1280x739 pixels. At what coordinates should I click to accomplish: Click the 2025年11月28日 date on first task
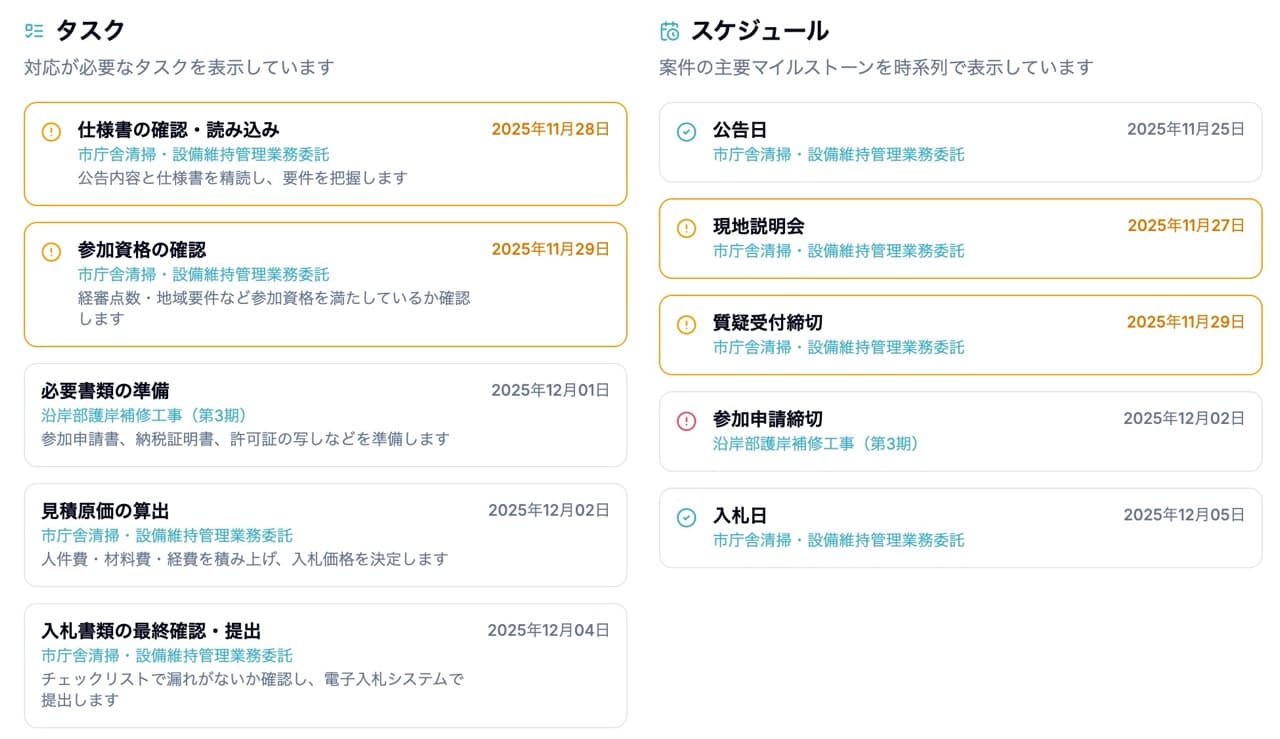coord(550,129)
